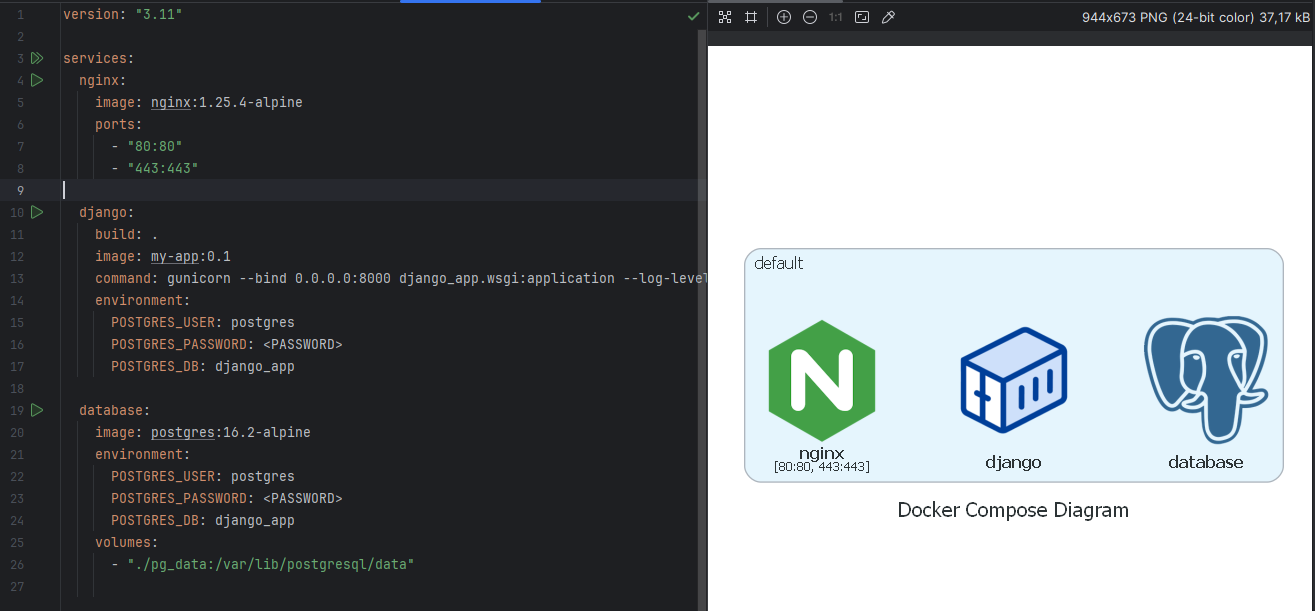This screenshot has width=1315, height=611.
Task: Click the postgres:16.2-alpine image value
Action: tap(231, 432)
